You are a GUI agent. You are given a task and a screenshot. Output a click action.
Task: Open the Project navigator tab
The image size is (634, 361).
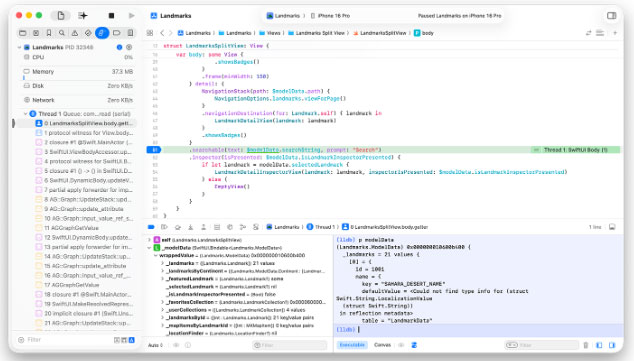pyautogui.click(x=23, y=33)
